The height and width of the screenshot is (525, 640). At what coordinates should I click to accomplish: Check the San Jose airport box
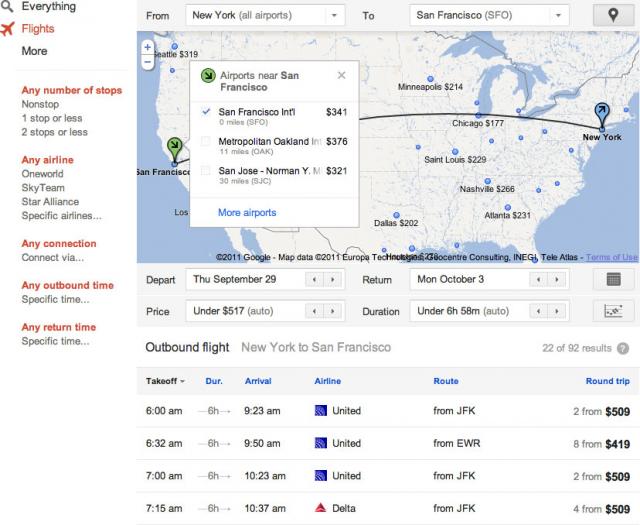pos(206,171)
